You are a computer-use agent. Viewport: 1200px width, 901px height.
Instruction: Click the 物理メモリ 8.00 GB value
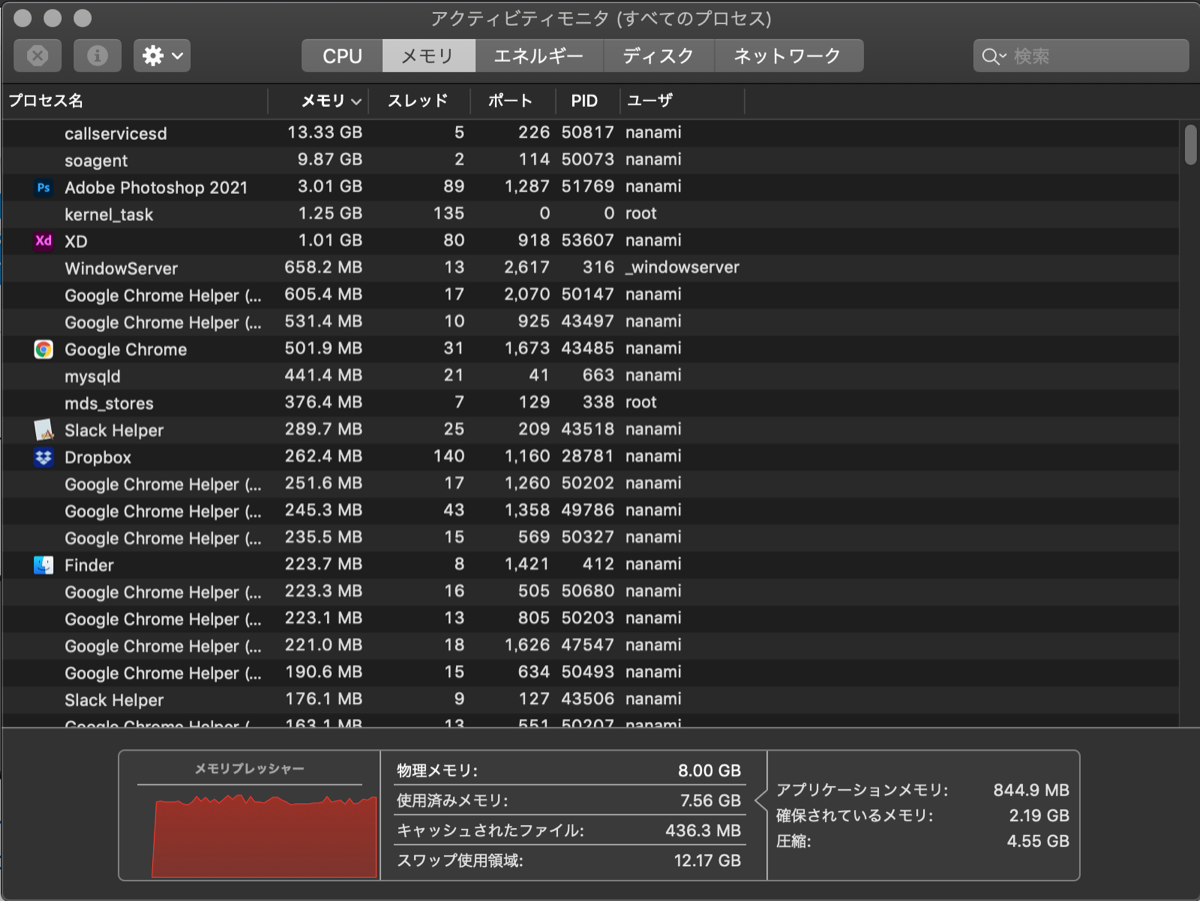[709, 771]
